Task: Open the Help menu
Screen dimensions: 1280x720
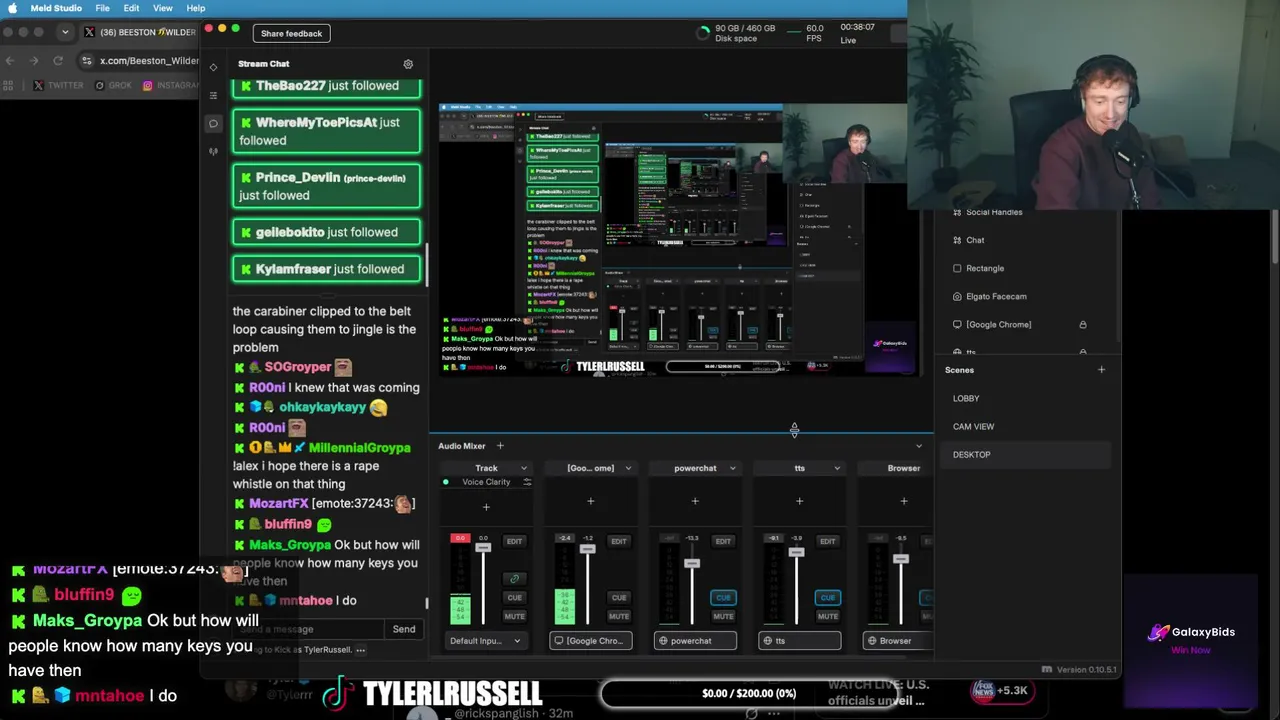Action: pyautogui.click(x=196, y=8)
